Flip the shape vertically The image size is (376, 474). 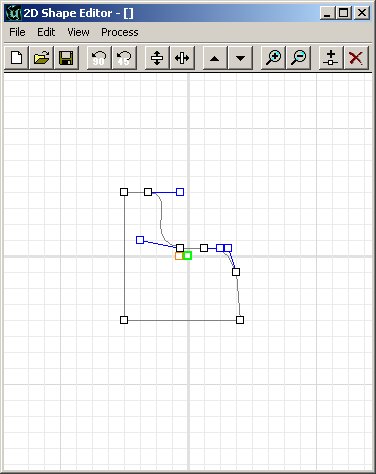point(157,58)
